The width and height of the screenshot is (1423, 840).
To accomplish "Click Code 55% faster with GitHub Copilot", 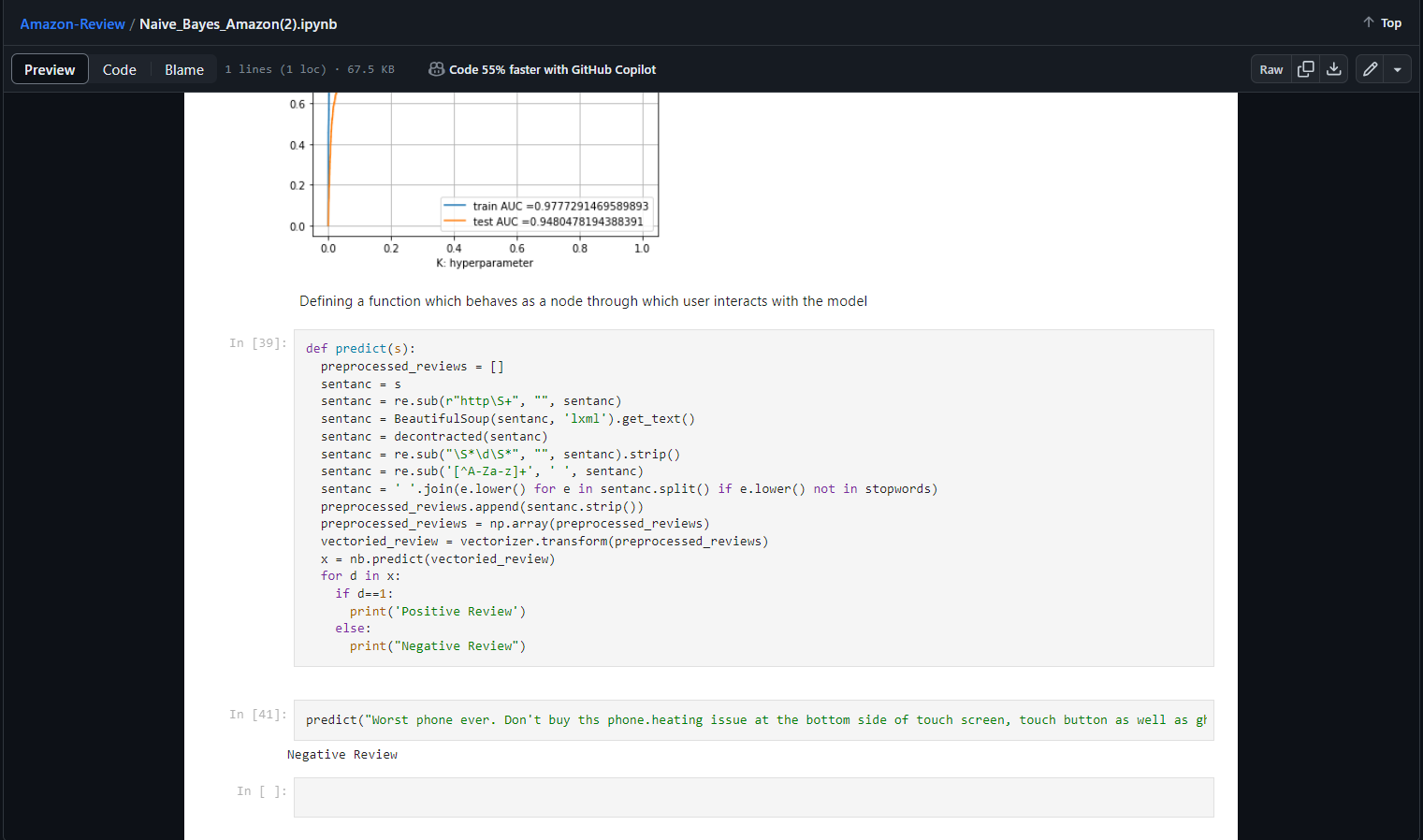I will (552, 69).
